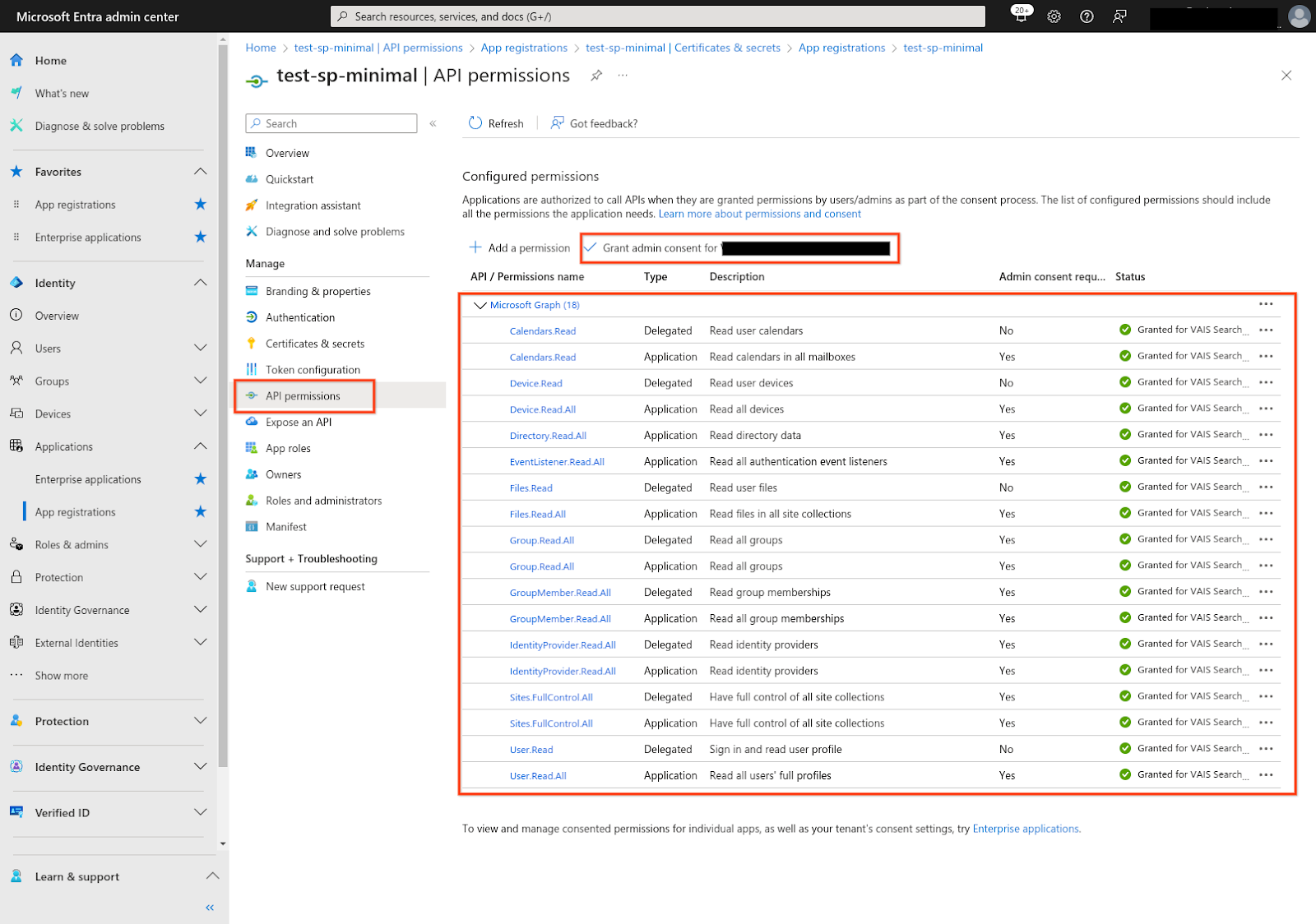Close the API permissions blade
Viewport: 1316px width, 924px height.
click(1286, 76)
